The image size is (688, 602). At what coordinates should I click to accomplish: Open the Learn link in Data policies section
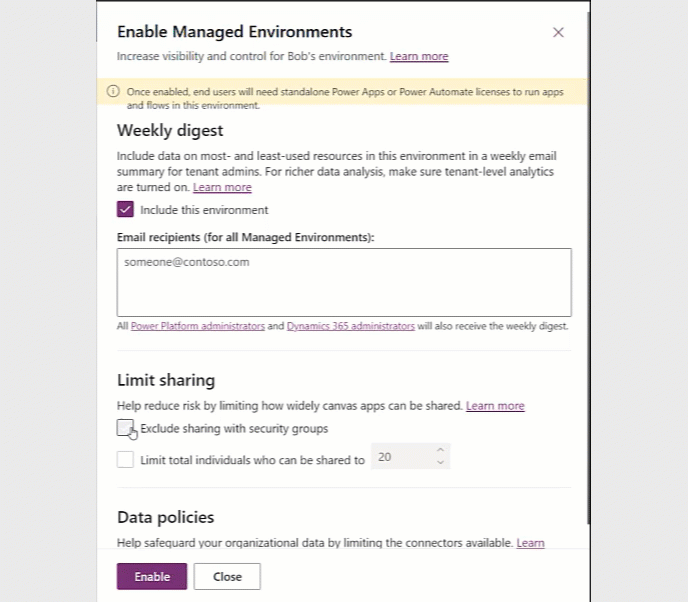530,543
